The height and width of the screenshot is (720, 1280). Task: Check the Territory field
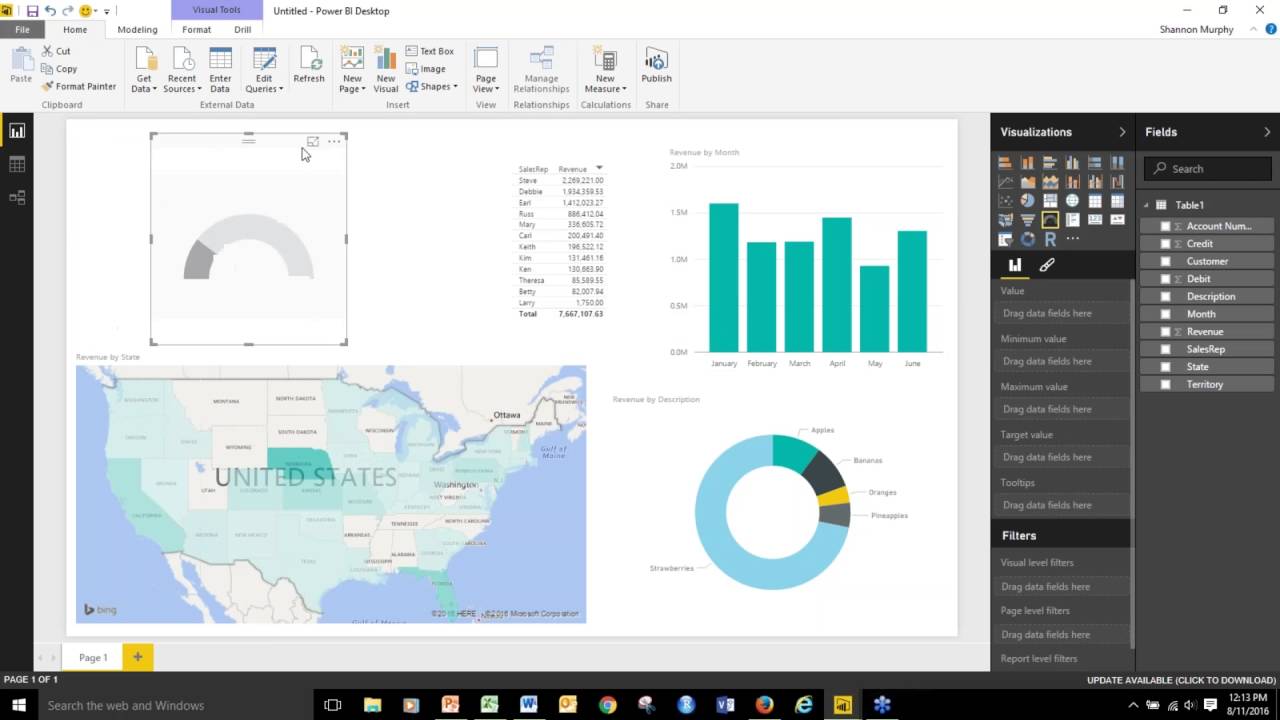(1165, 384)
